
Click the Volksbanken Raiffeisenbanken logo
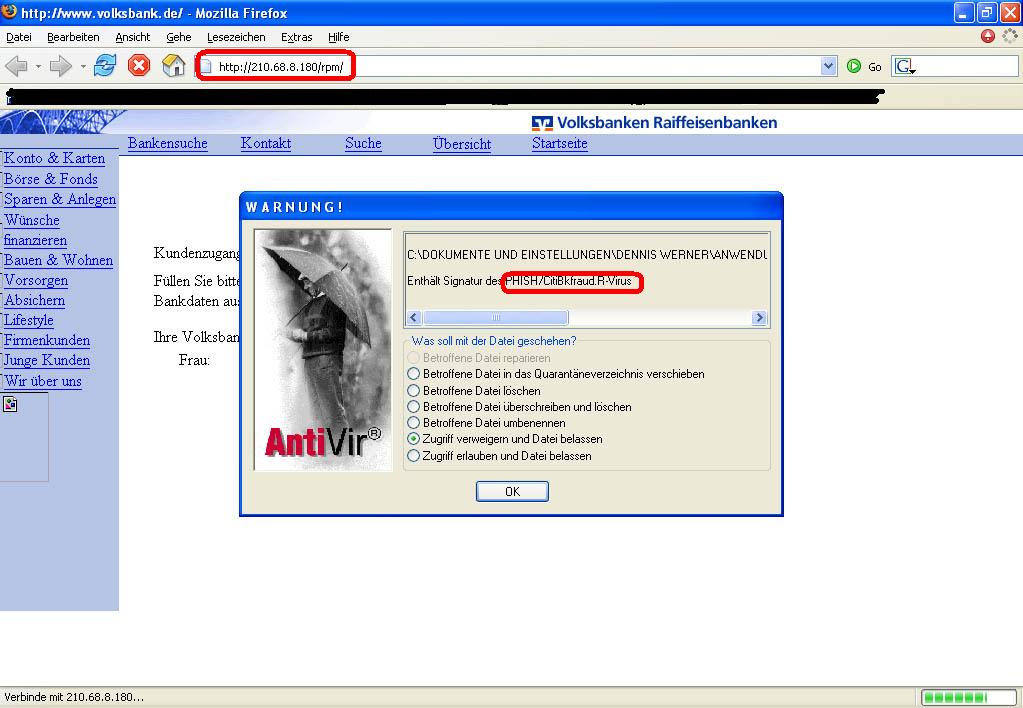(x=654, y=123)
